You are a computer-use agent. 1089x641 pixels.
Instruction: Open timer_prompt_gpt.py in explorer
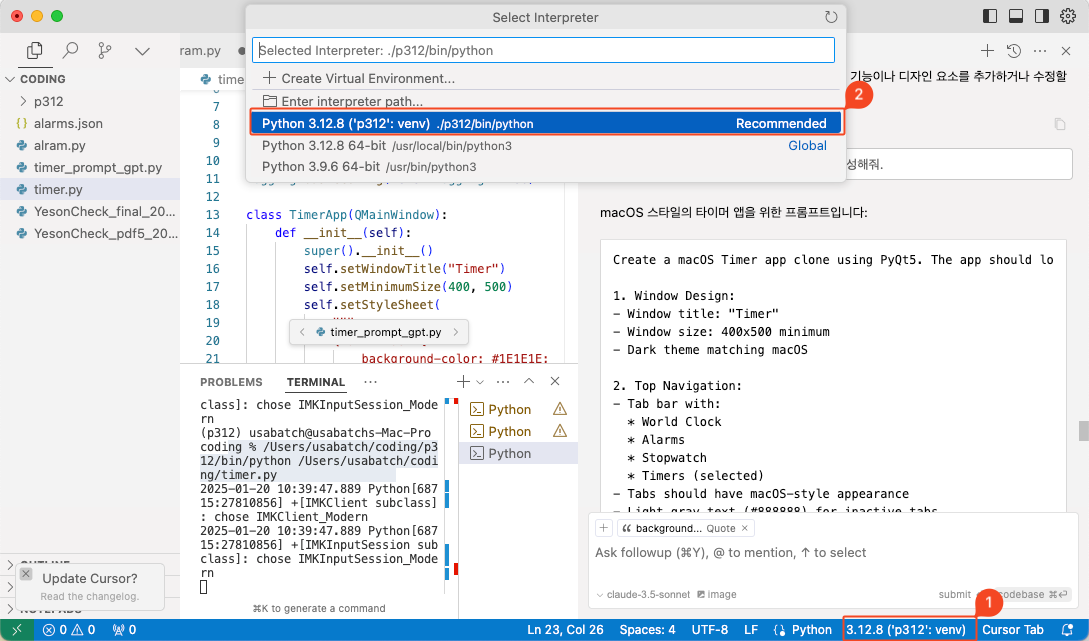click(x=90, y=167)
